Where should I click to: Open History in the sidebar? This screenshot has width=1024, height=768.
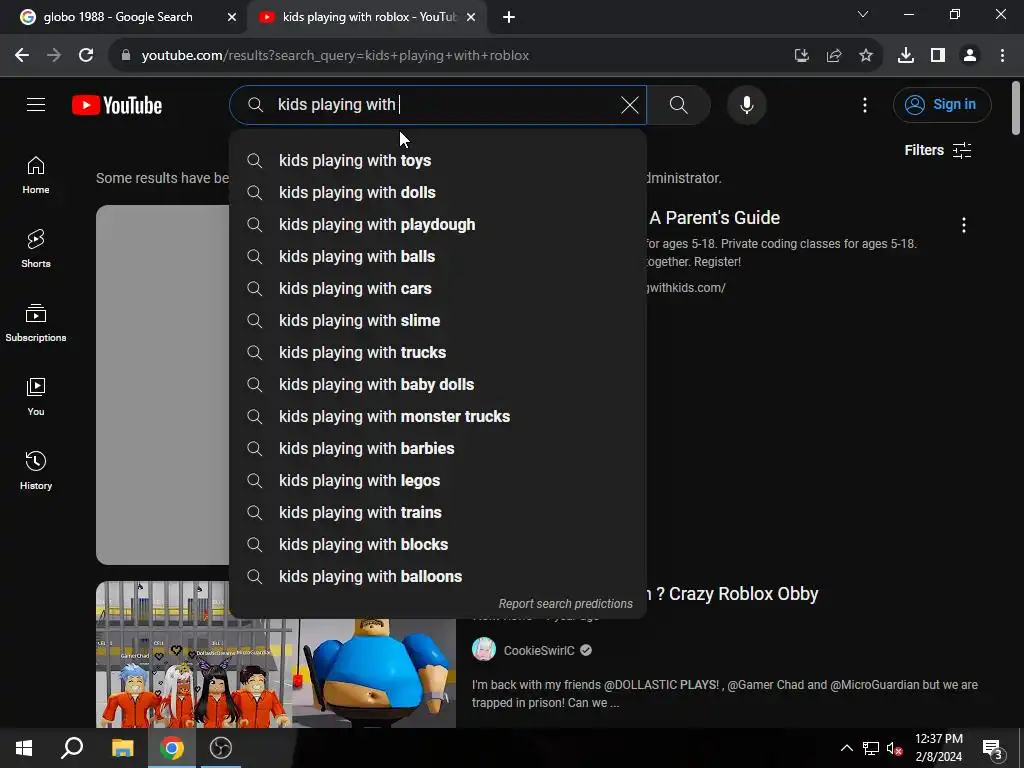[36, 470]
